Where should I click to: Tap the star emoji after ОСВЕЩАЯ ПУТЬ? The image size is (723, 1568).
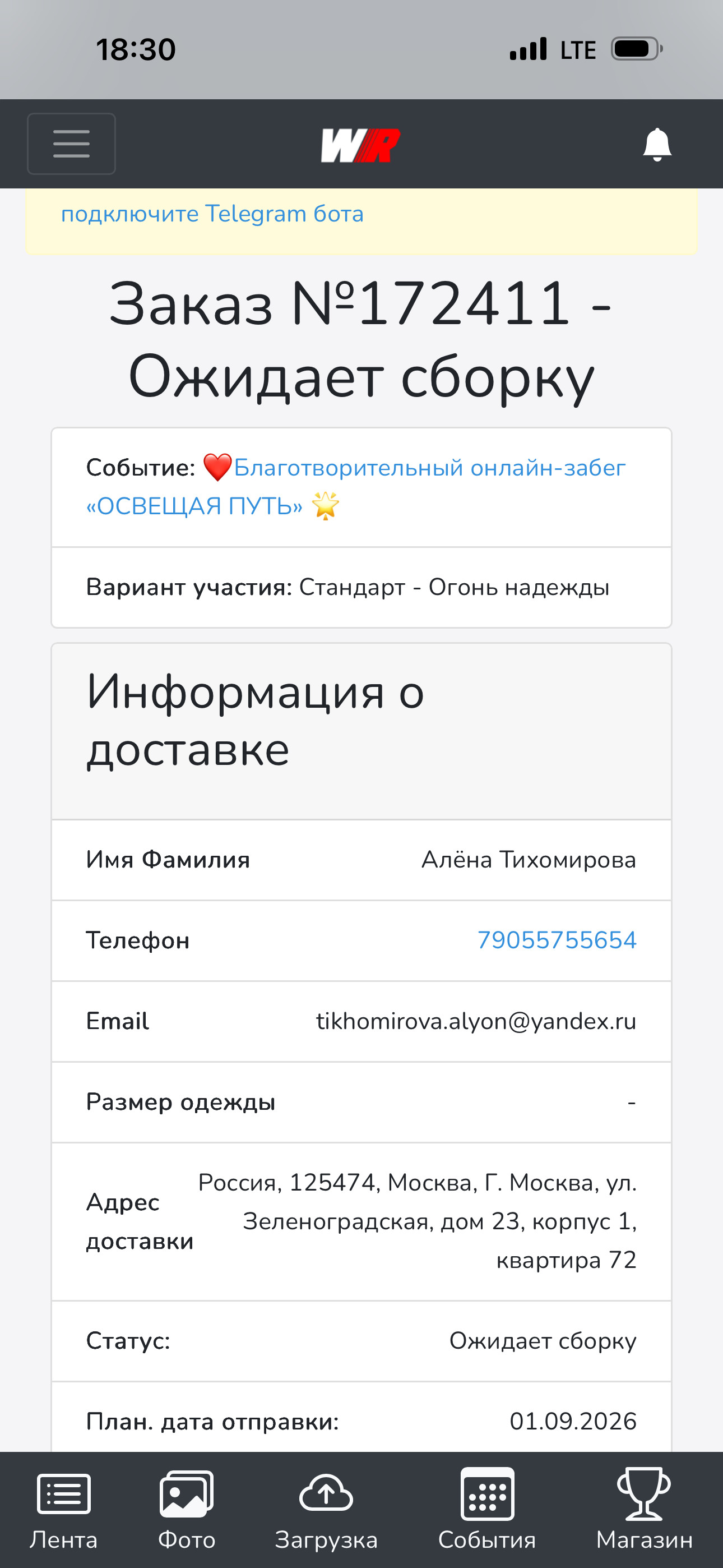(x=326, y=506)
